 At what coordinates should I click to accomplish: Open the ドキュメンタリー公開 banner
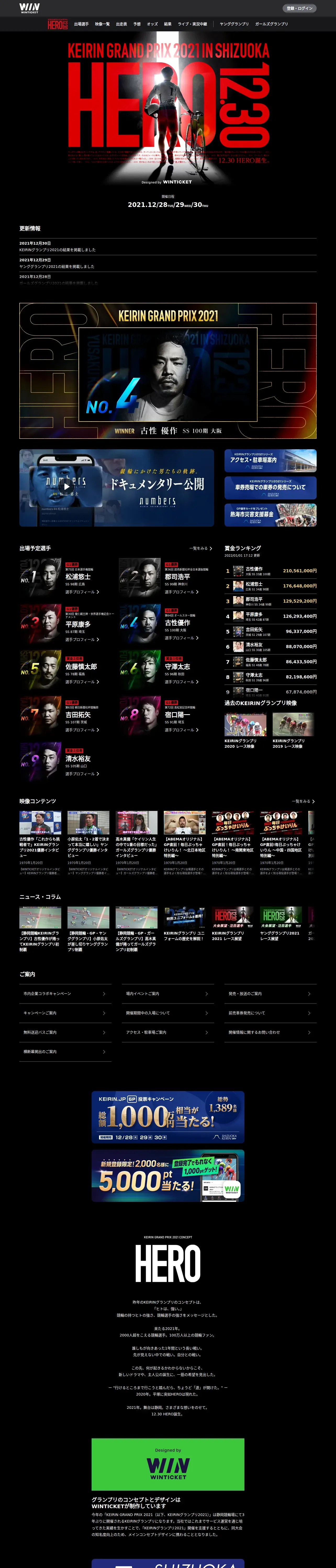click(x=116, y=488)
